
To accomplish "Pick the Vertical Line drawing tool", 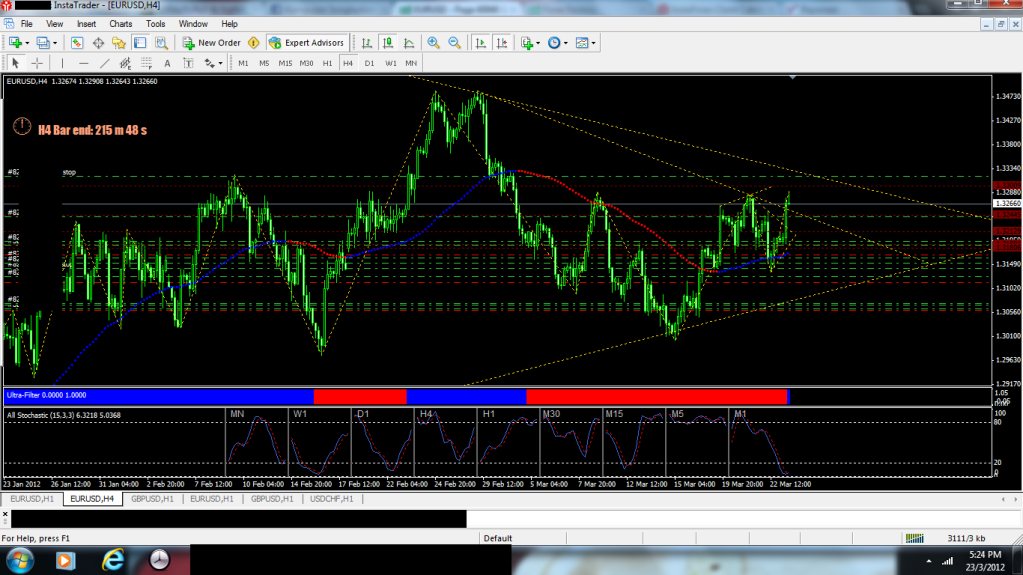I will coord(62,63).
